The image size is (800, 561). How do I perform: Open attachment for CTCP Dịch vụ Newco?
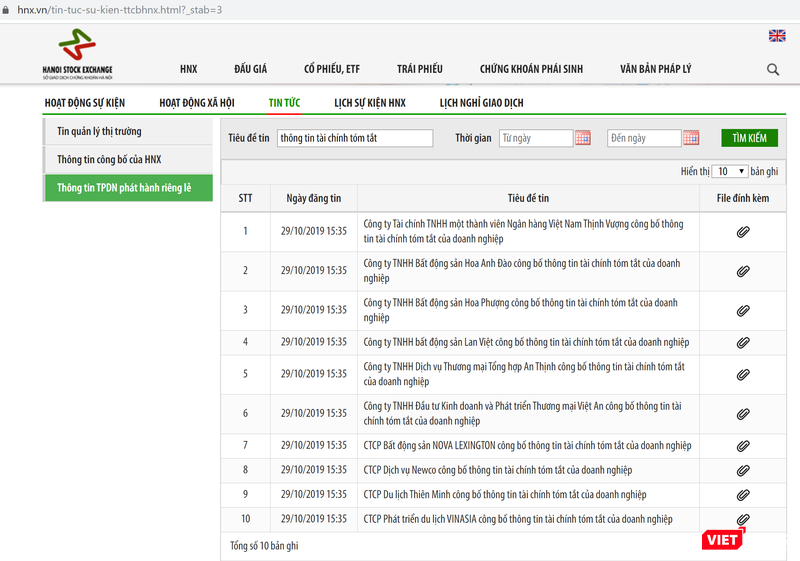pos(743,470)
